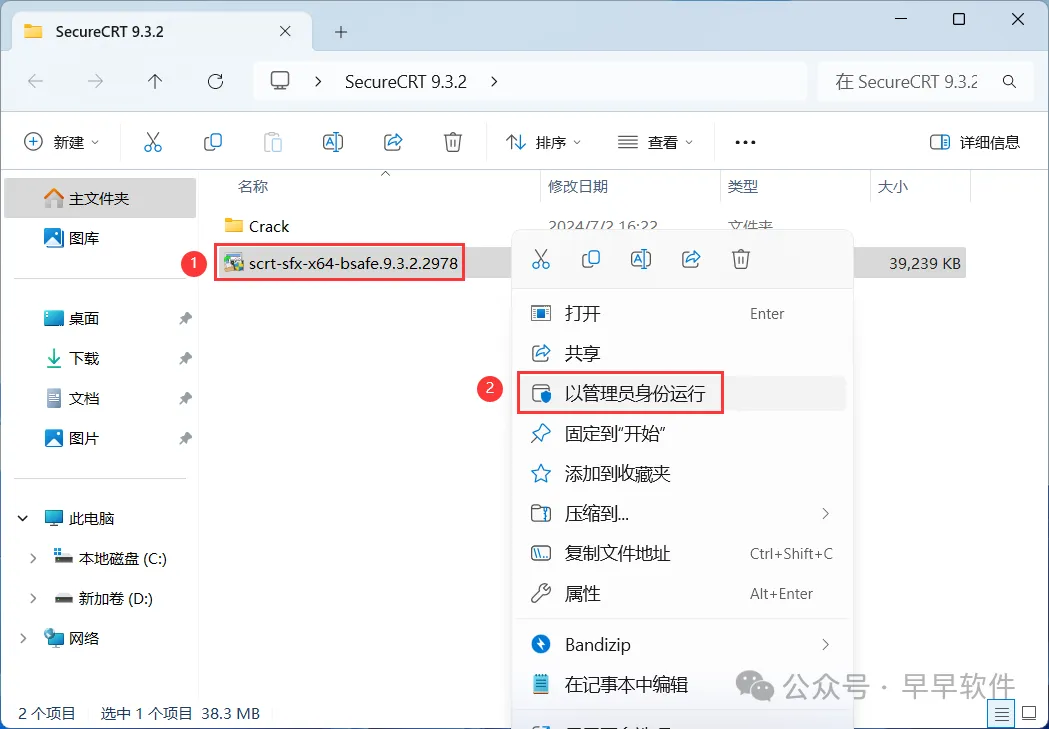Screen dimensions: 1049x729
Task: Go forward with the forward arrow
Action: 96,82
